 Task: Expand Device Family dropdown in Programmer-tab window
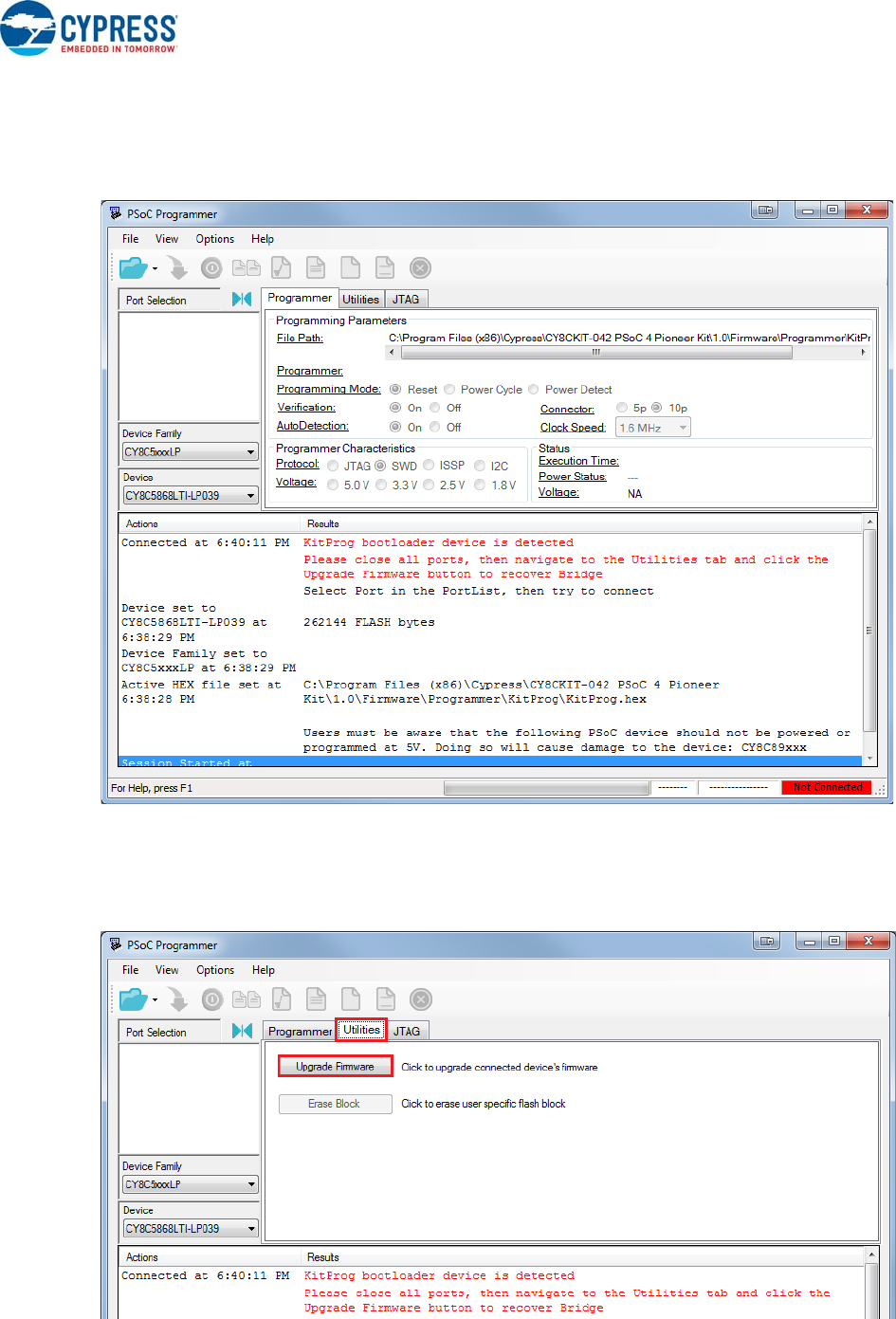tap(190, 452)
